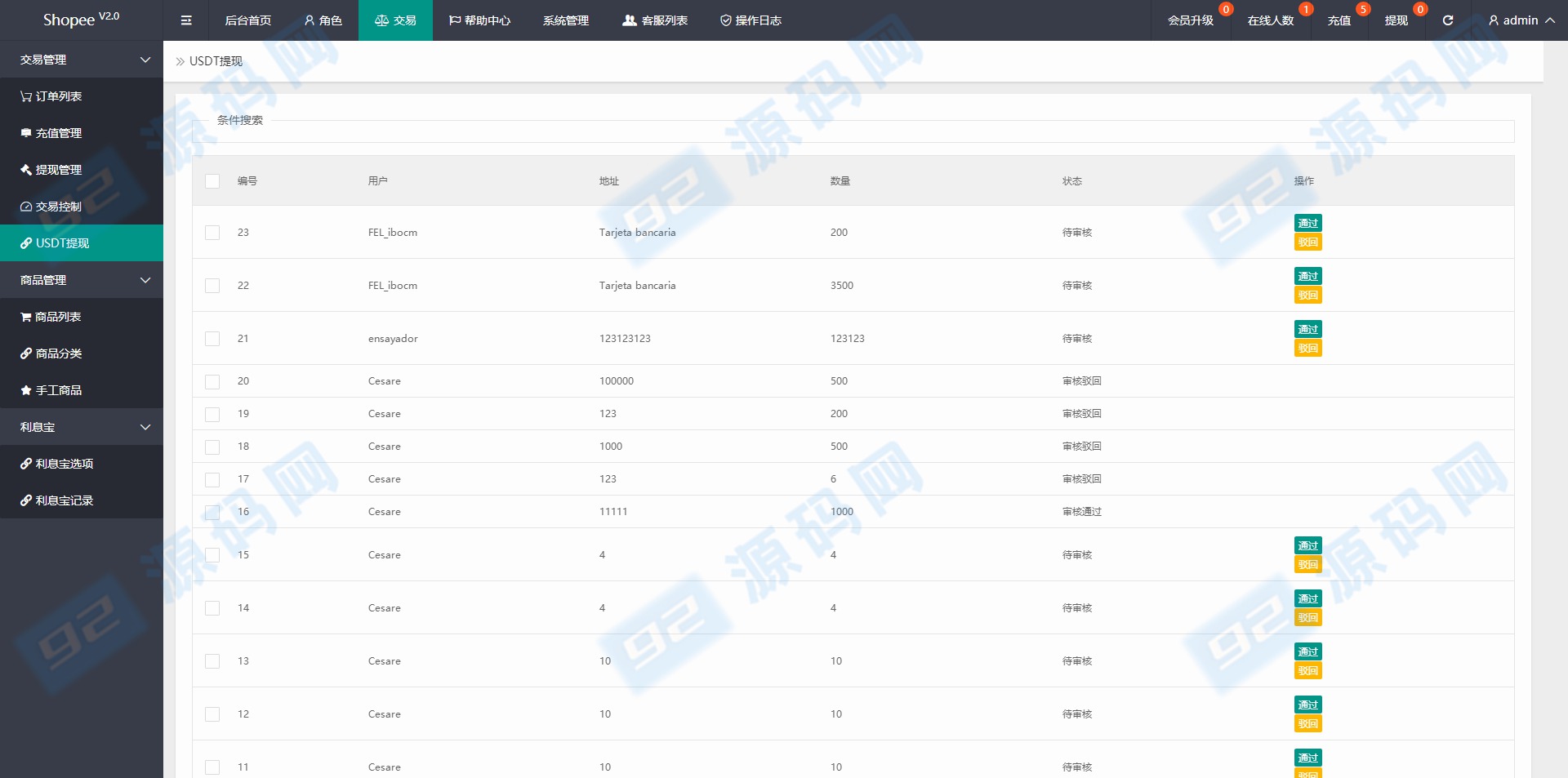Approve withdrawal 23 with 通过 button
This screenshot has height=778, width=1568.
click(1308, 223)
